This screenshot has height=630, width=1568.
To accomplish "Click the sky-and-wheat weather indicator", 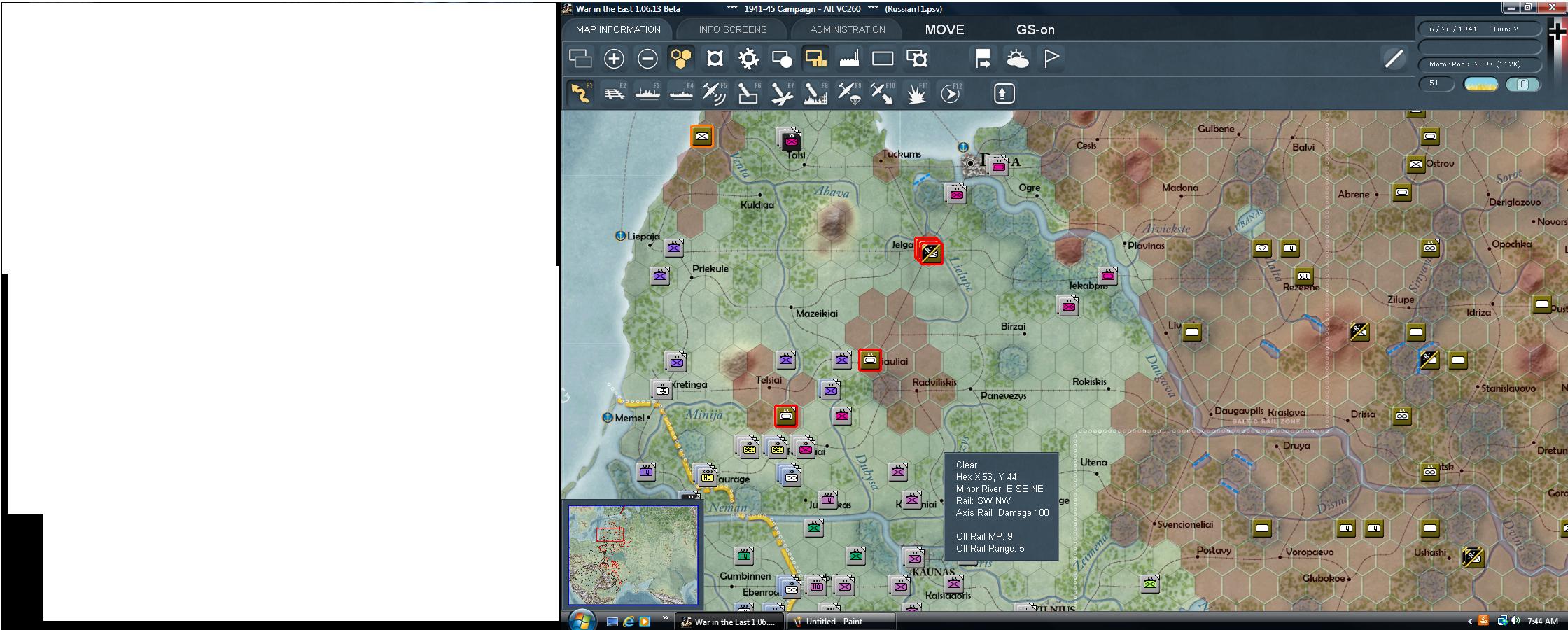I will 1480,85.
